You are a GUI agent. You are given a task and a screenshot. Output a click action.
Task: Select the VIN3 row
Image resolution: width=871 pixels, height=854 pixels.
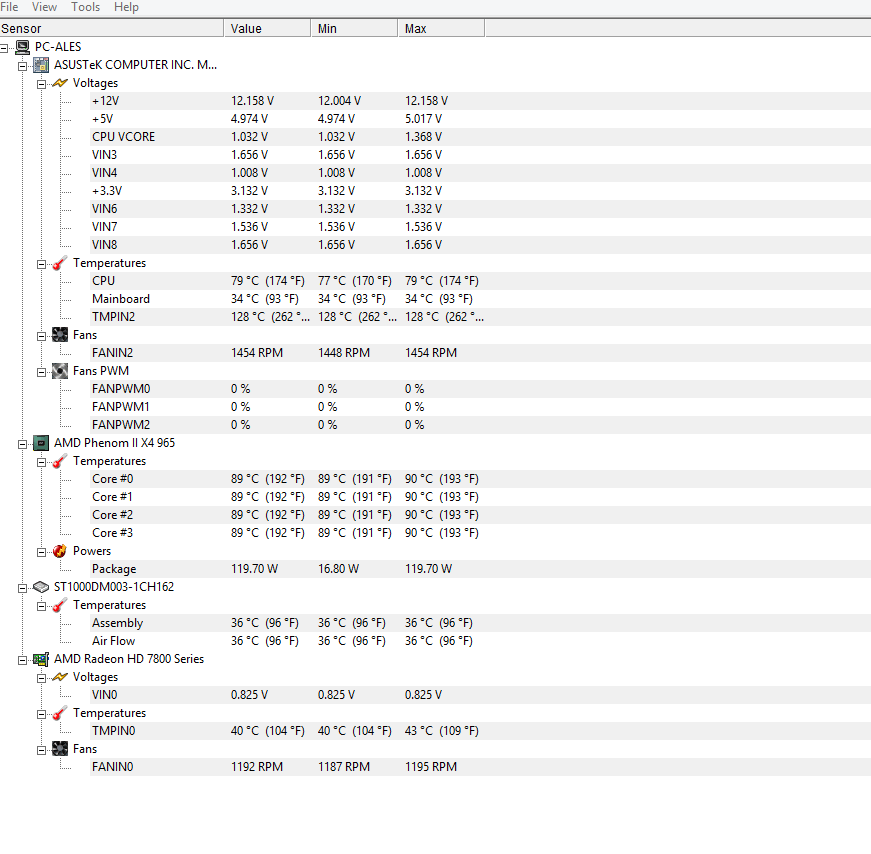(480, 155)
